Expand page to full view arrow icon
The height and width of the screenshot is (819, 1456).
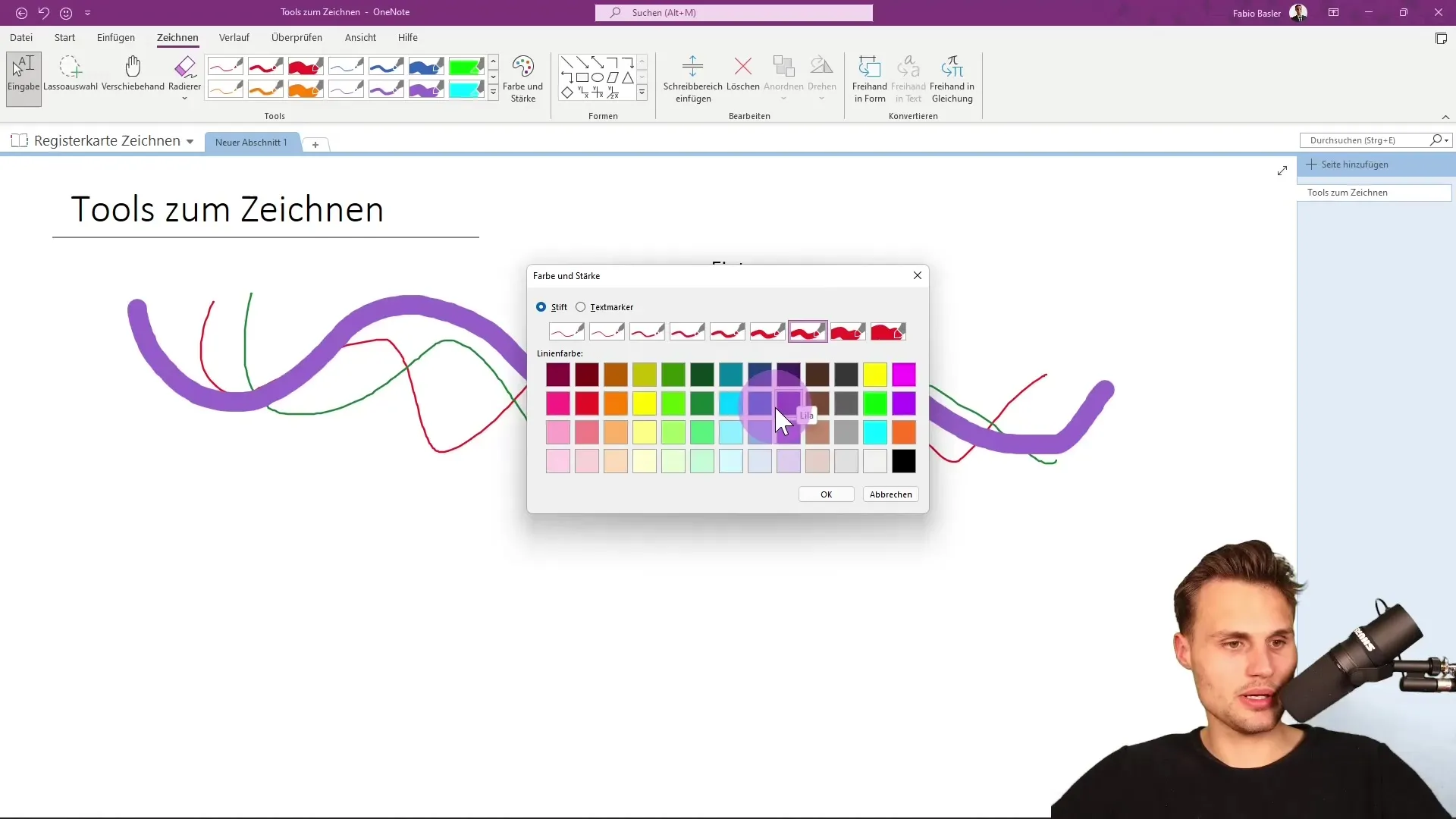click(x=1282, y=171)
